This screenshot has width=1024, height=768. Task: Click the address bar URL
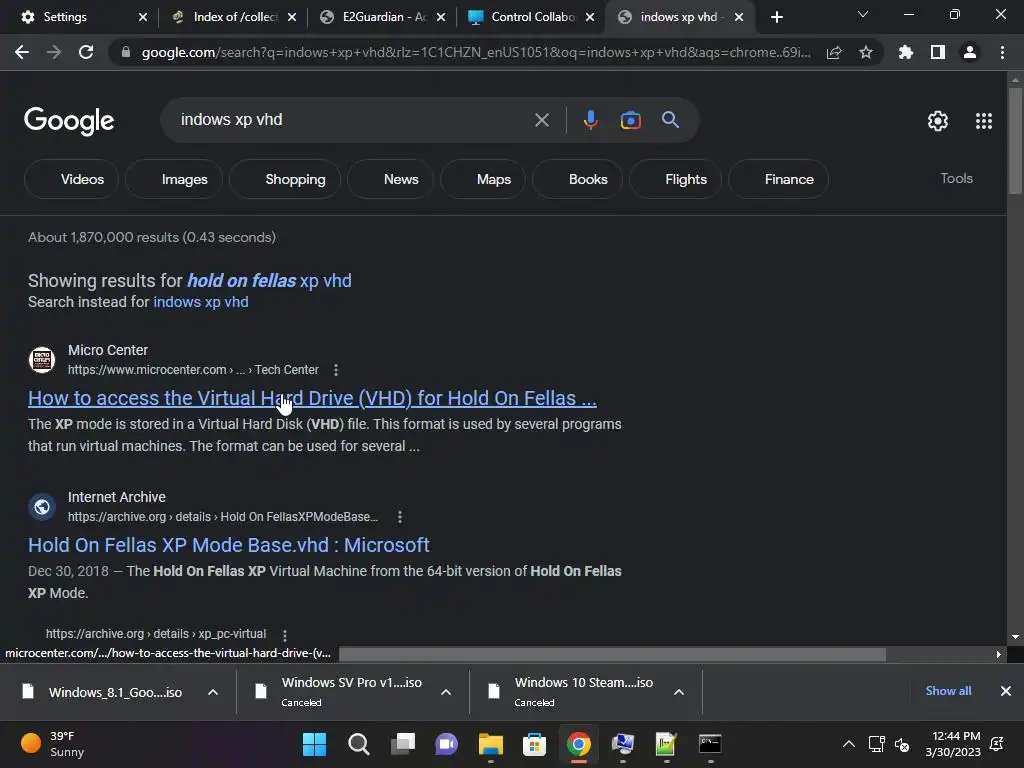pyautogui.click(x=475, y=52)
